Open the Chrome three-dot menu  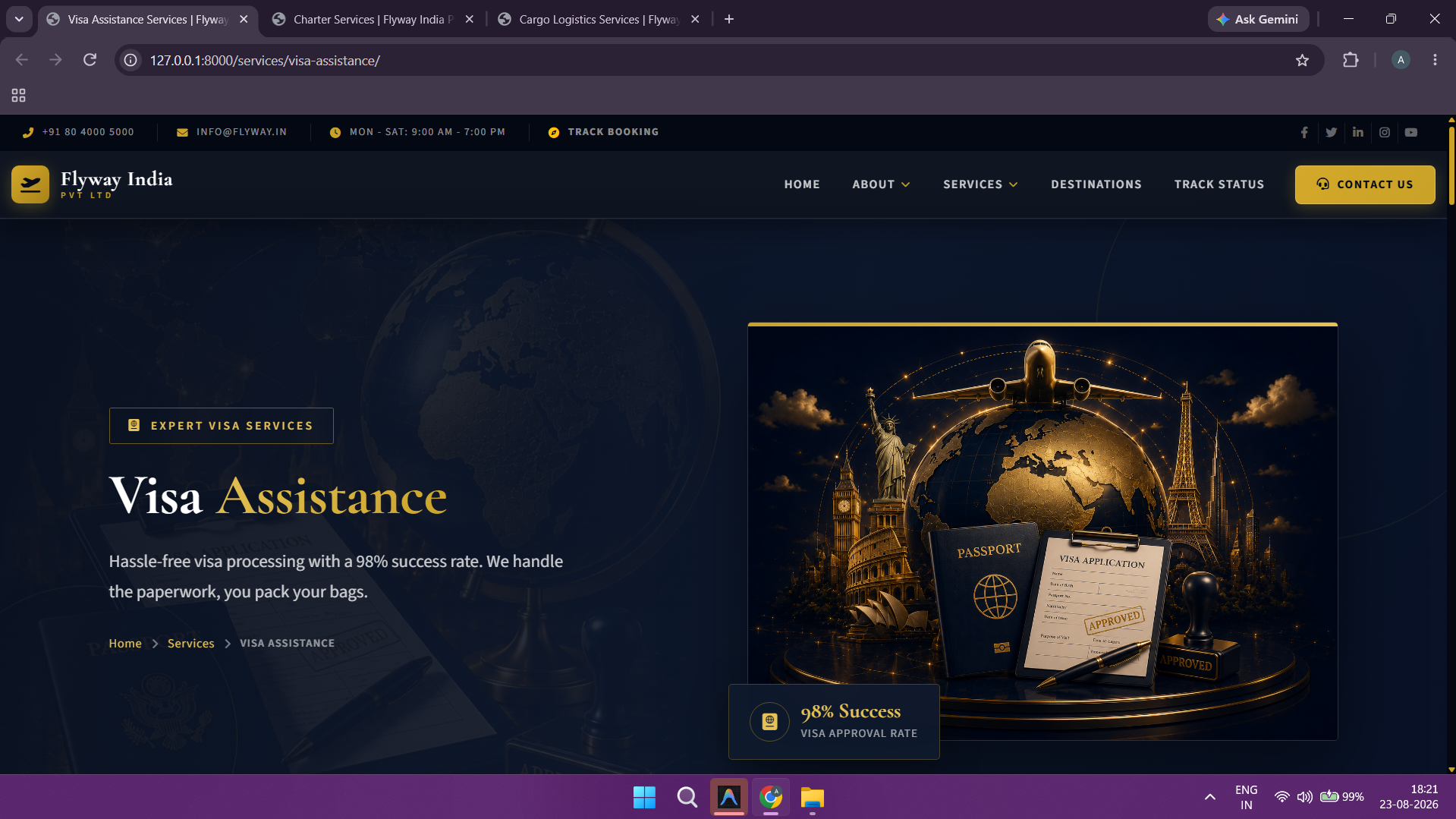[1435, 60]
